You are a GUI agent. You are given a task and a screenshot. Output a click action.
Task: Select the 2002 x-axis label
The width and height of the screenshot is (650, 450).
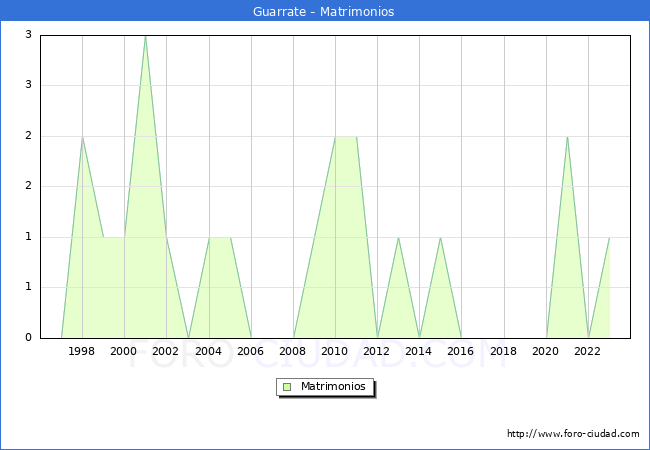(x=165, y=351)
